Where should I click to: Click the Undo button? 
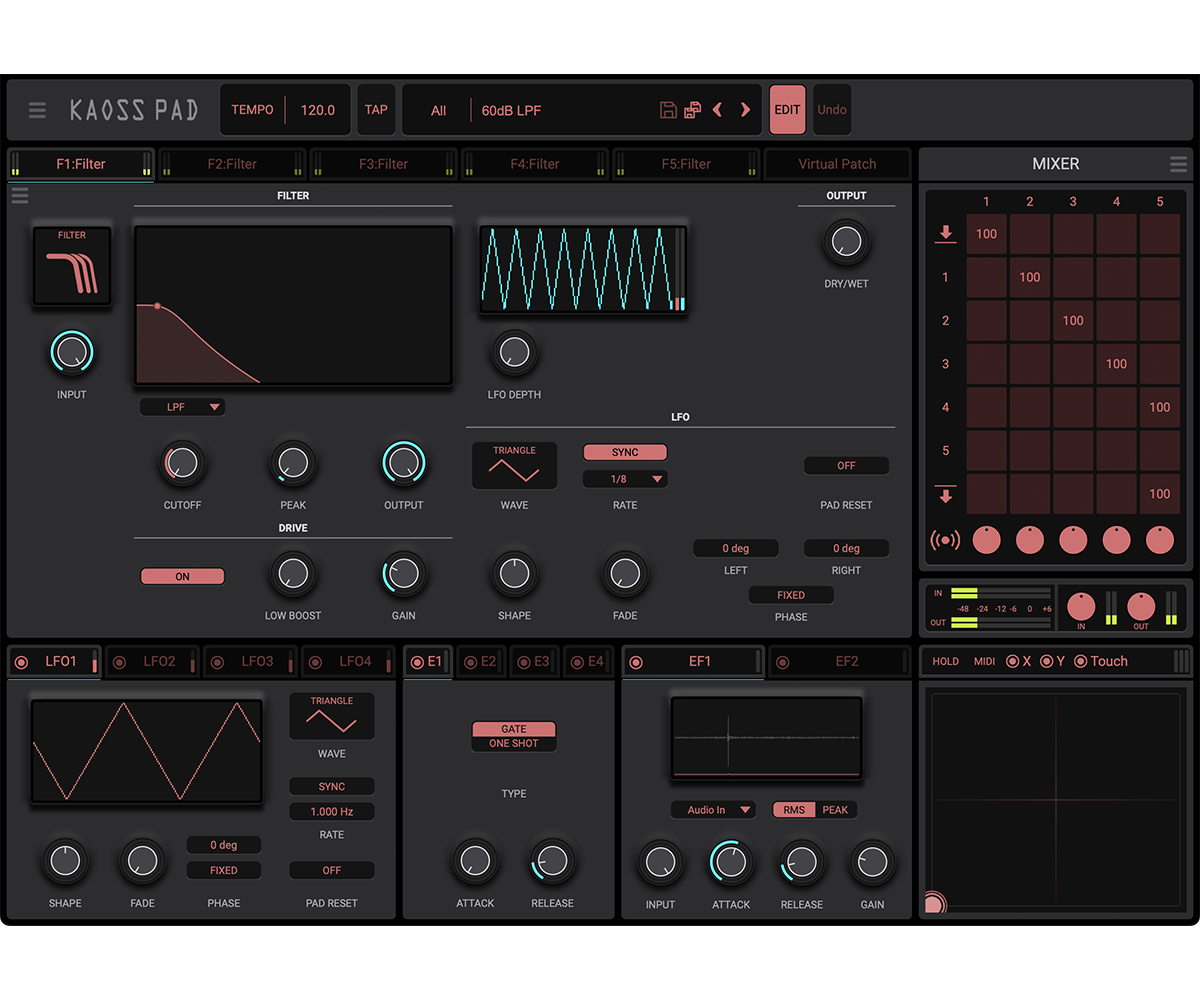pos(832,110)
